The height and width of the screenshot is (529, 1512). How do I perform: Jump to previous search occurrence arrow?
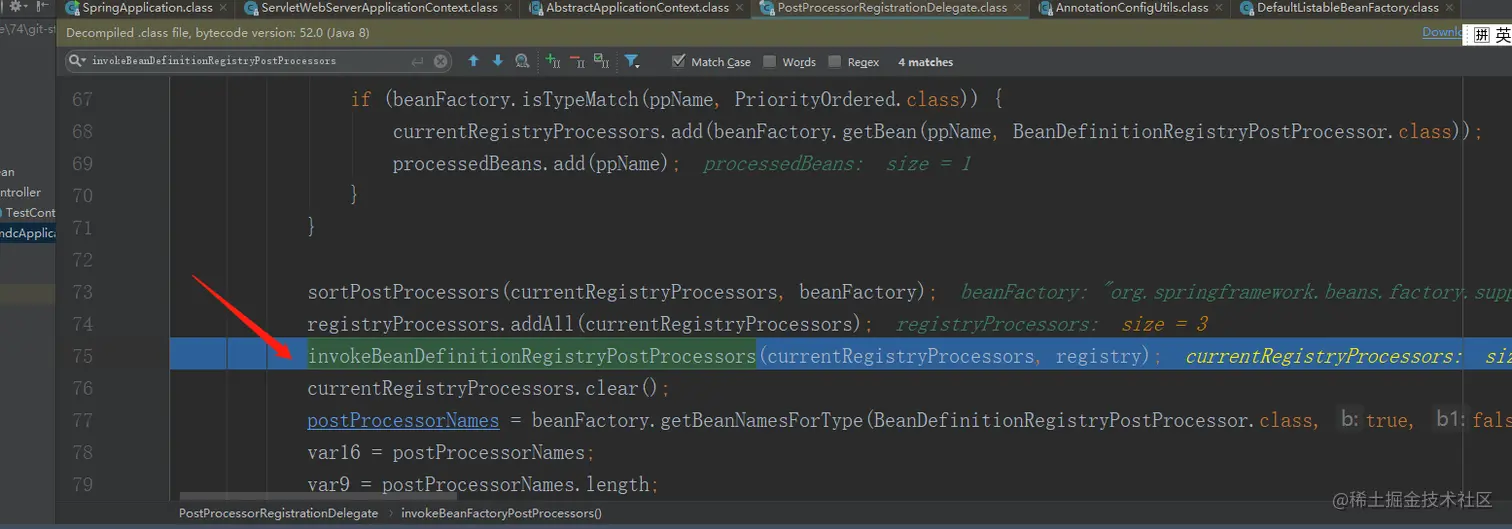pos(474,61)
